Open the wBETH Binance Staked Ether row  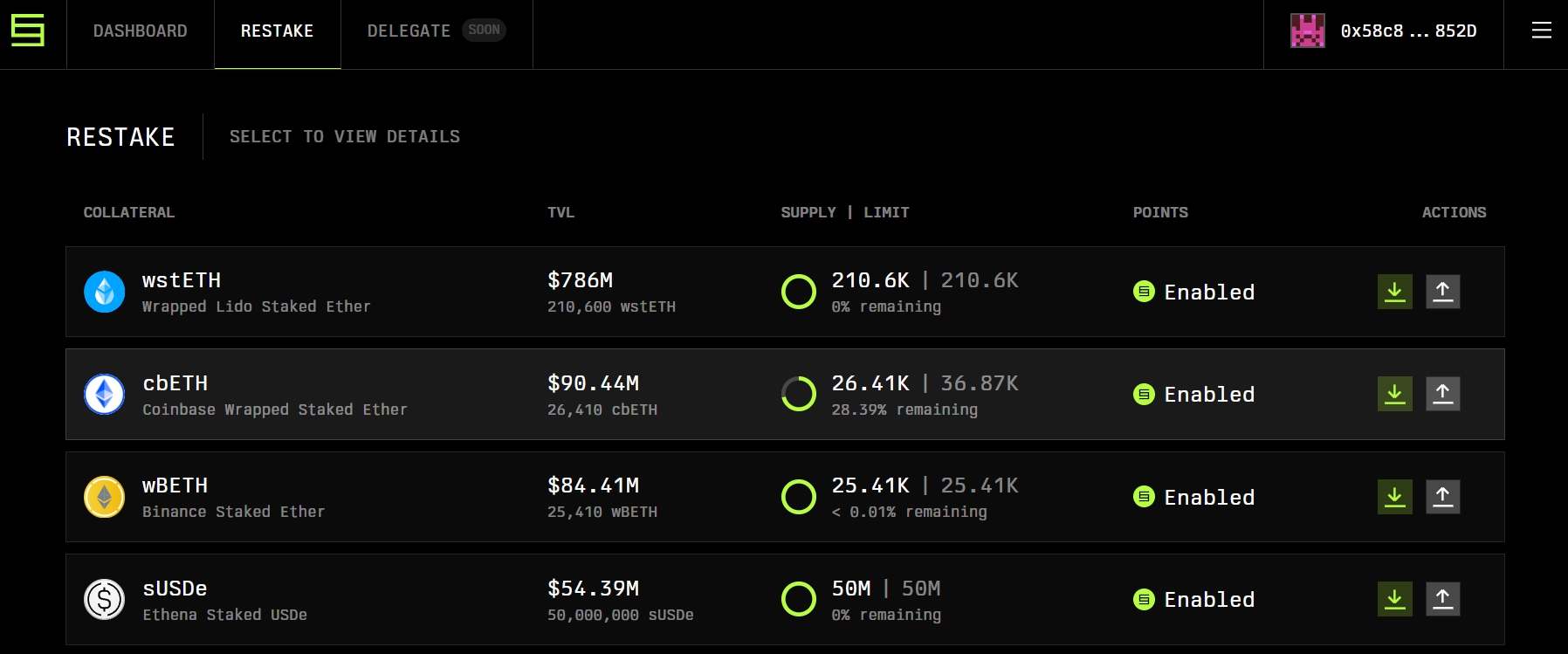(x=233, y=497)
